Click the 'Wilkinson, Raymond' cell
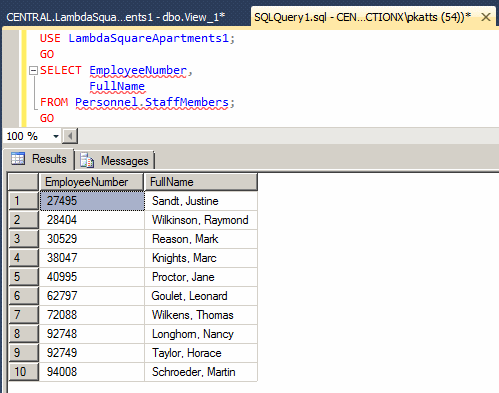This screenshot has height=393, width=499. click(201, 220)
